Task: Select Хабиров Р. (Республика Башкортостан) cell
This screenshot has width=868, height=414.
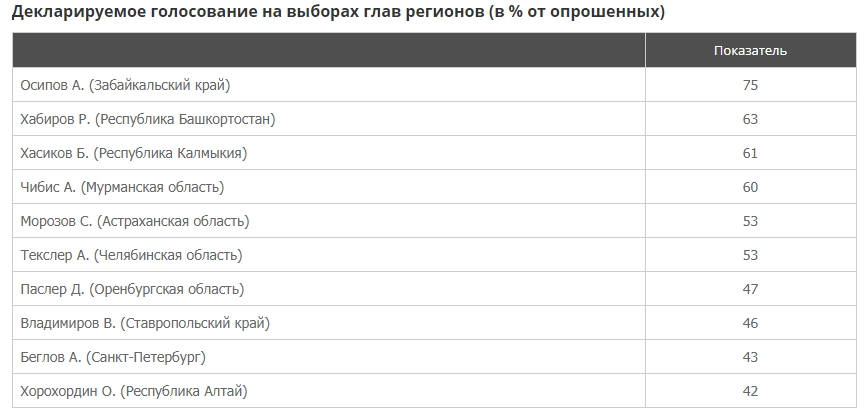Action: [x=148, y=119]
